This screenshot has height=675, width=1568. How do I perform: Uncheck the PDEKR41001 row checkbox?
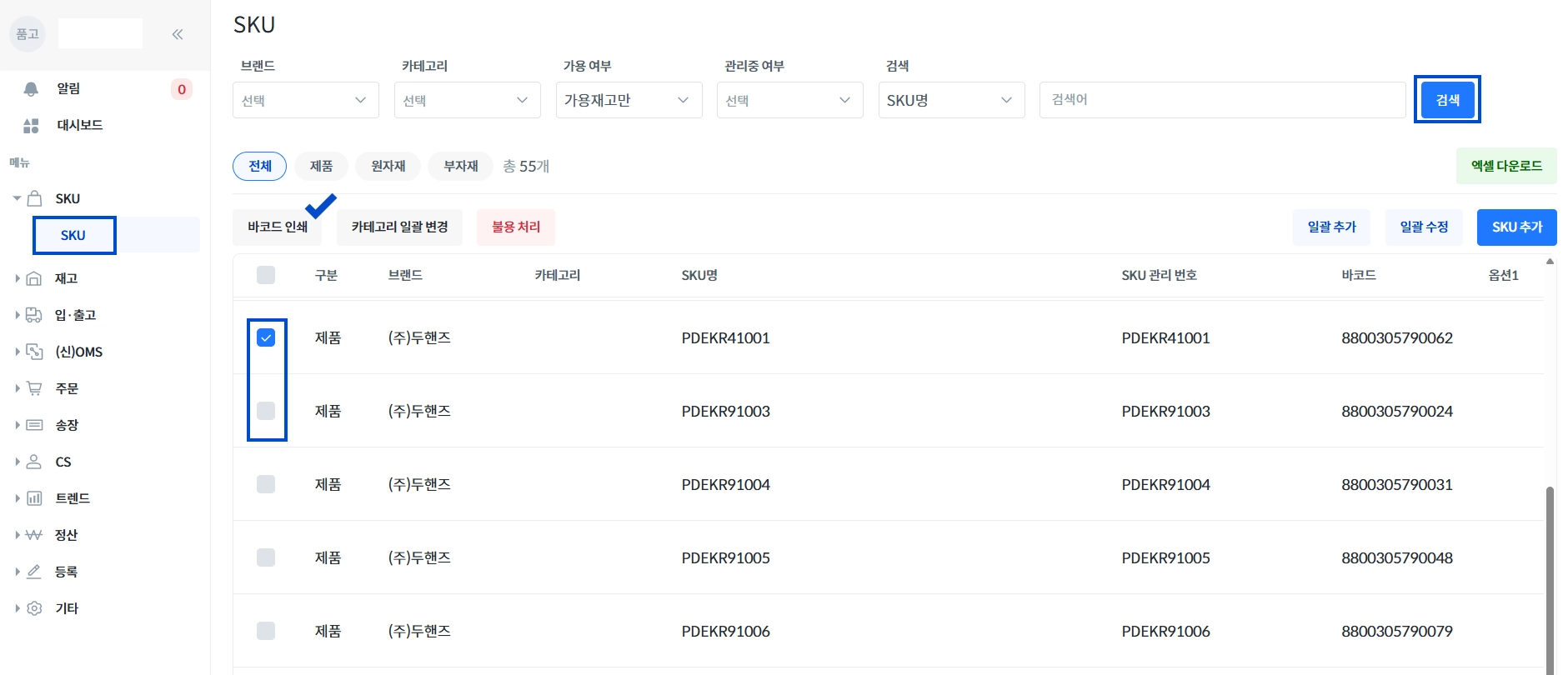266,337
